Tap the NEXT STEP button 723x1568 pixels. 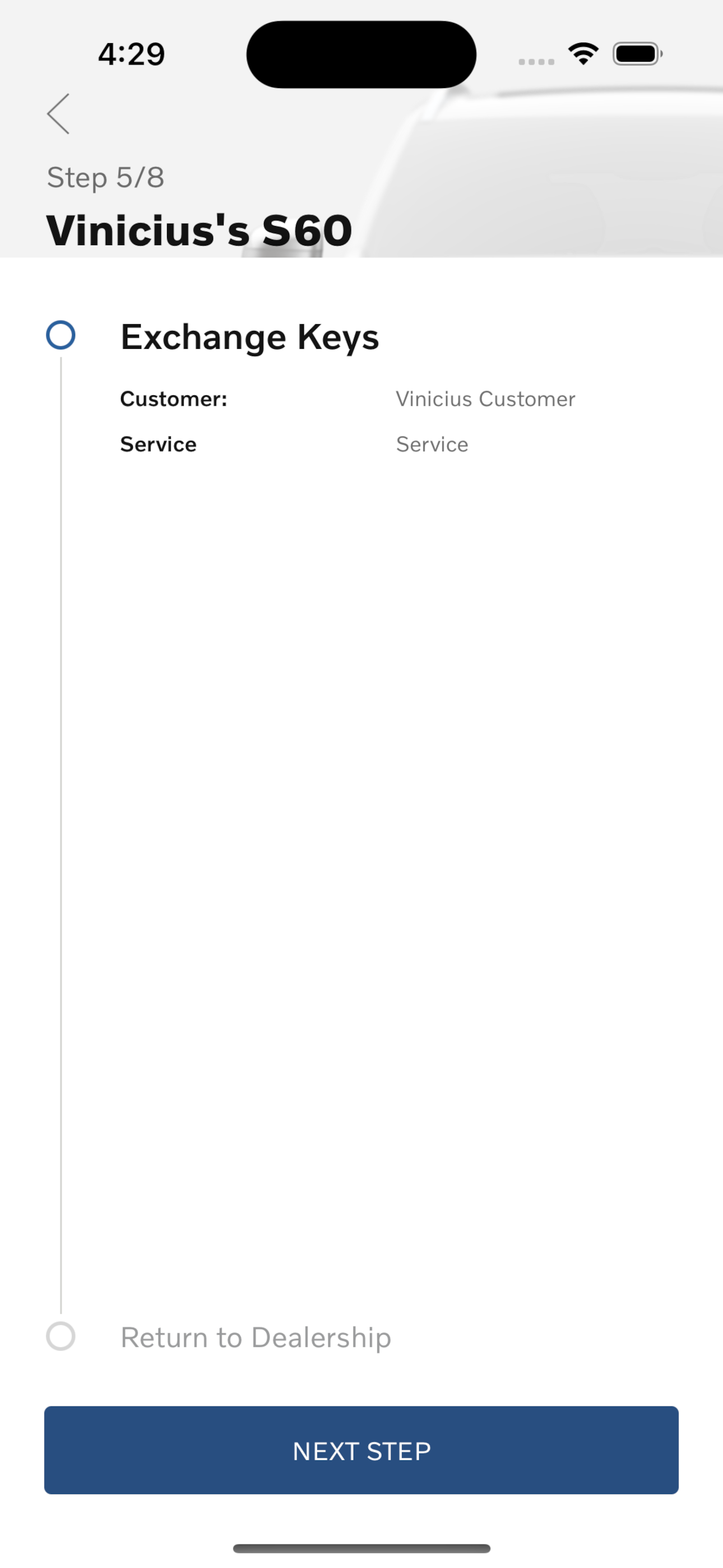pos(361,1451)
